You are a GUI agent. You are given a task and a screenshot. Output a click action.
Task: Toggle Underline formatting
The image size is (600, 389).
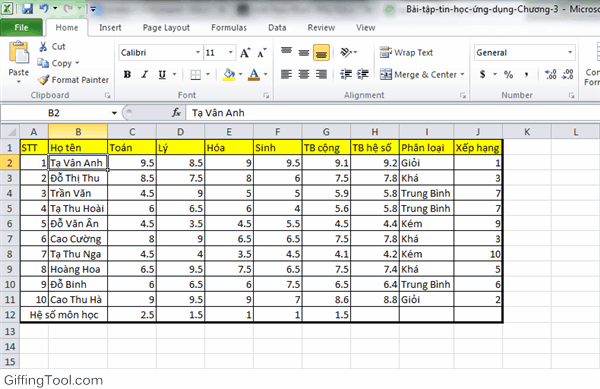[162, 75]
